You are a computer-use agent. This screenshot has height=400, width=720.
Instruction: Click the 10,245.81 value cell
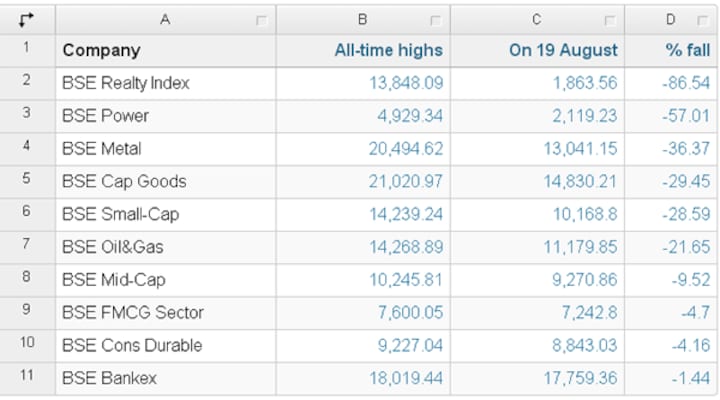click(363, 280)
